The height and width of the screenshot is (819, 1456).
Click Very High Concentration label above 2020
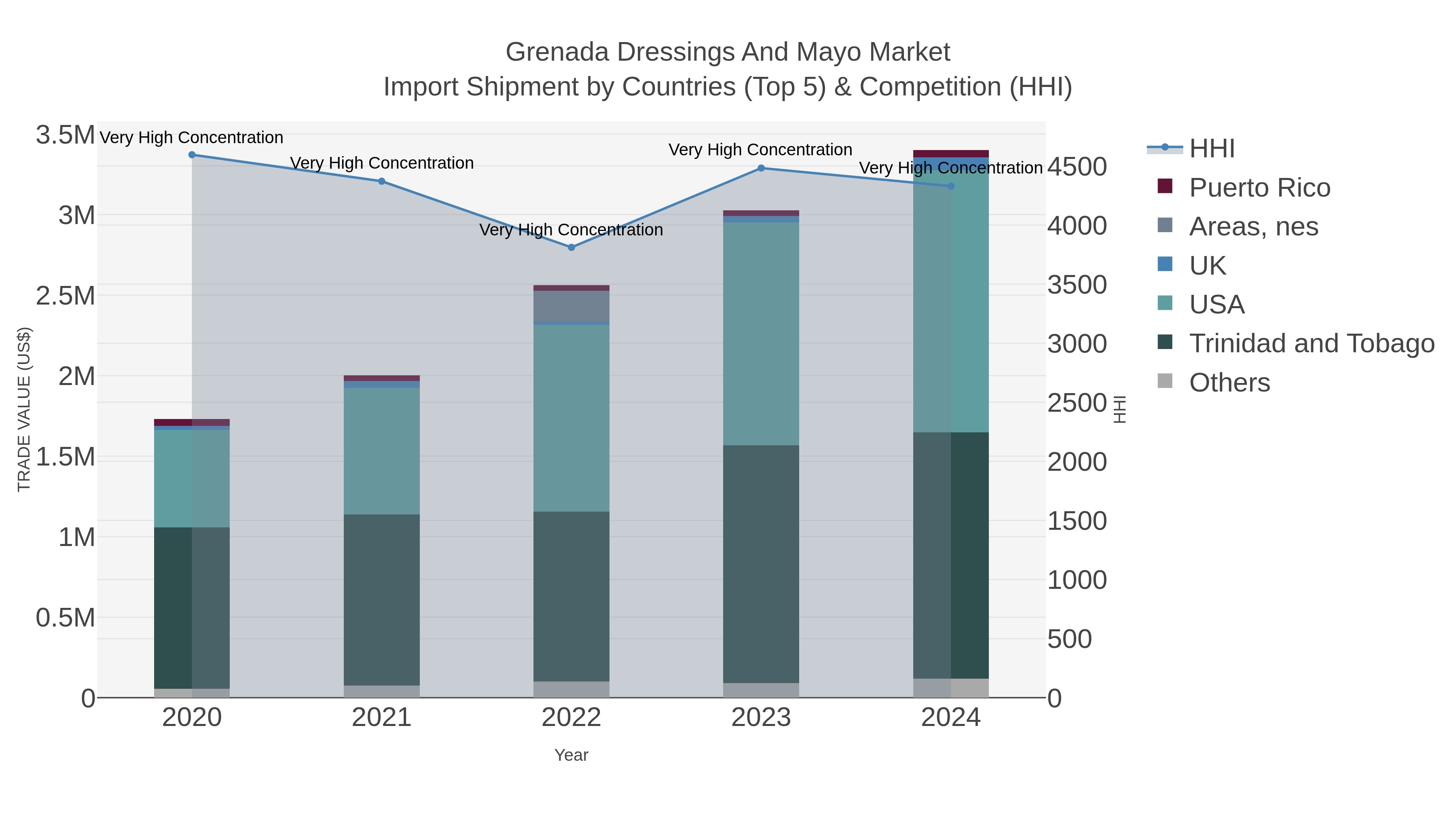192,138
